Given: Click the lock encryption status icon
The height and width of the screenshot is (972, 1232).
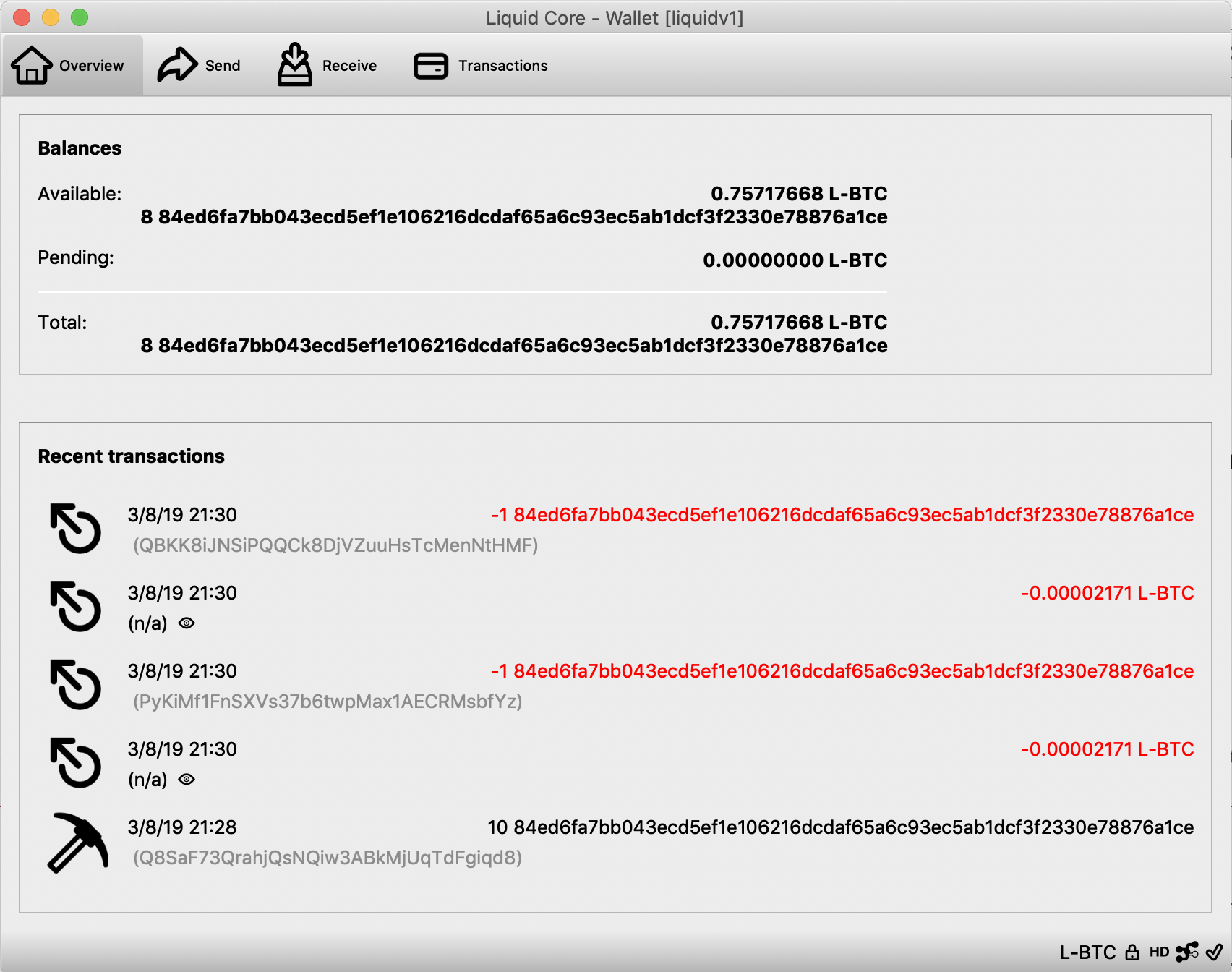Looking at the screenshot, I should point(1132,952).
